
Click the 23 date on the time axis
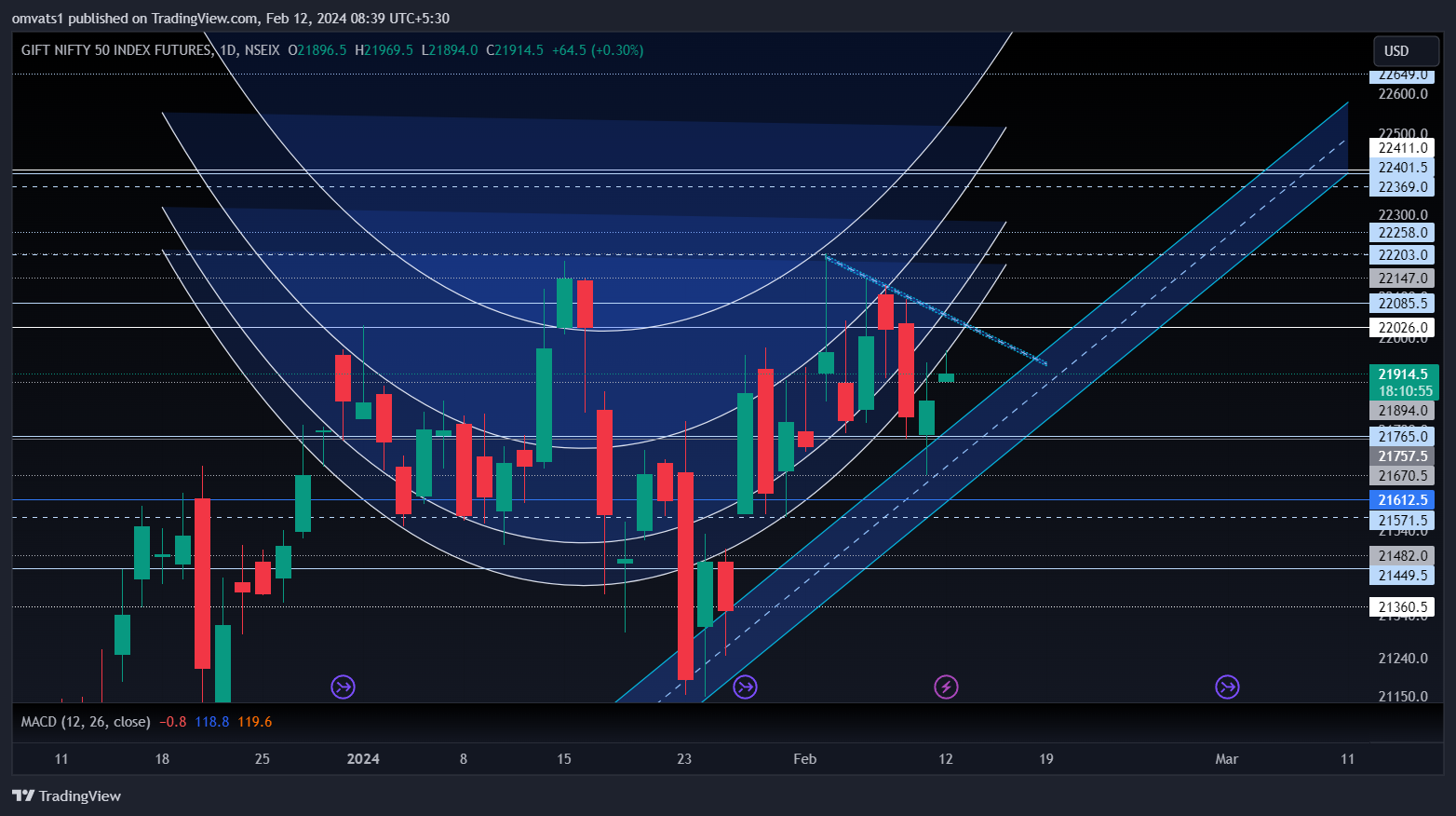click(x=684, y=759)
